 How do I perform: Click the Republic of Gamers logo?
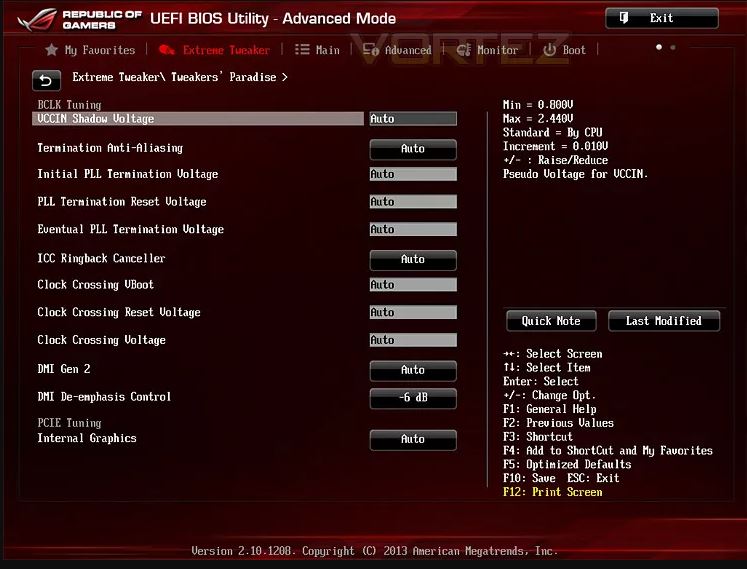tap(80, 20)
